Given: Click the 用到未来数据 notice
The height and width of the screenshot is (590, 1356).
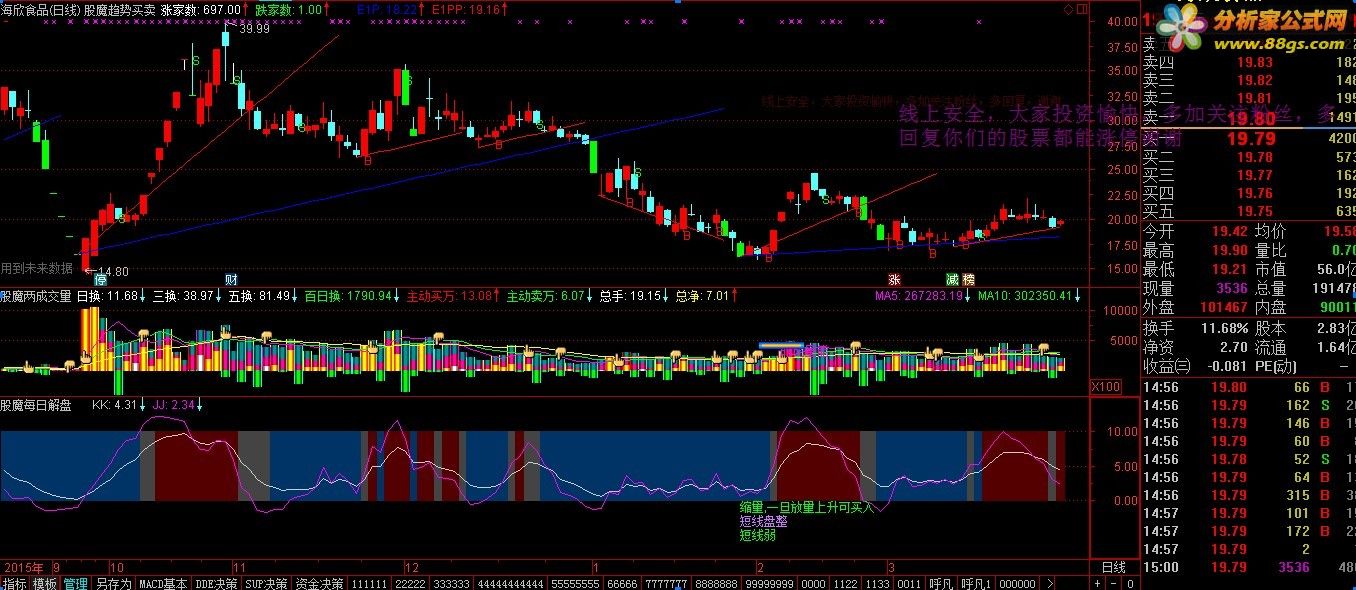Looking at the screenshot, I should coord(37,268).
